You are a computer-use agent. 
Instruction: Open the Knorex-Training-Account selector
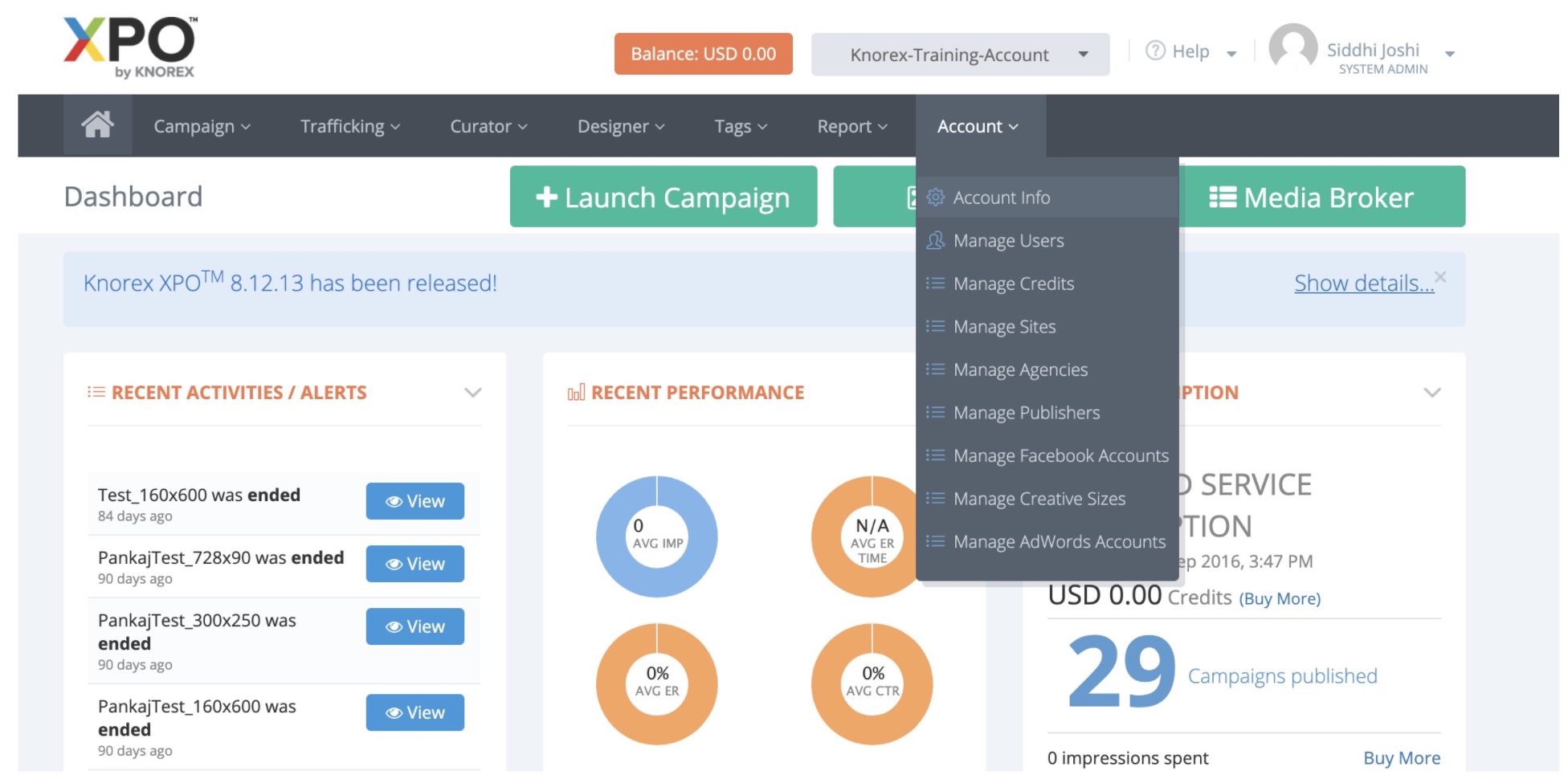tap(960, 55)
